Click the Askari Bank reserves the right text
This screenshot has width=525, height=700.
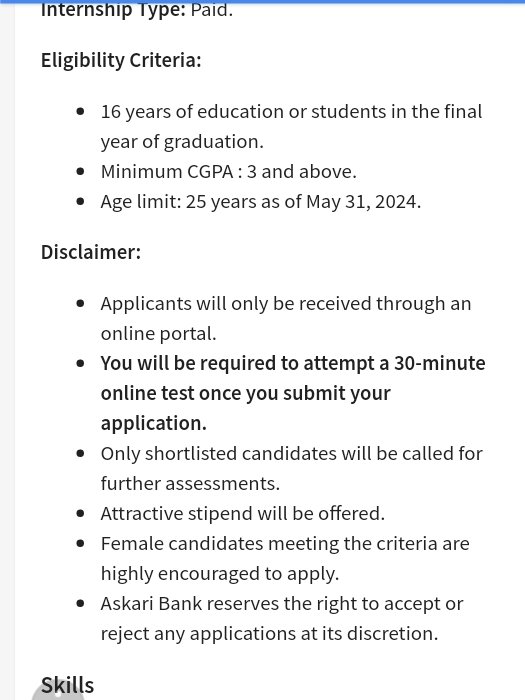282,618
